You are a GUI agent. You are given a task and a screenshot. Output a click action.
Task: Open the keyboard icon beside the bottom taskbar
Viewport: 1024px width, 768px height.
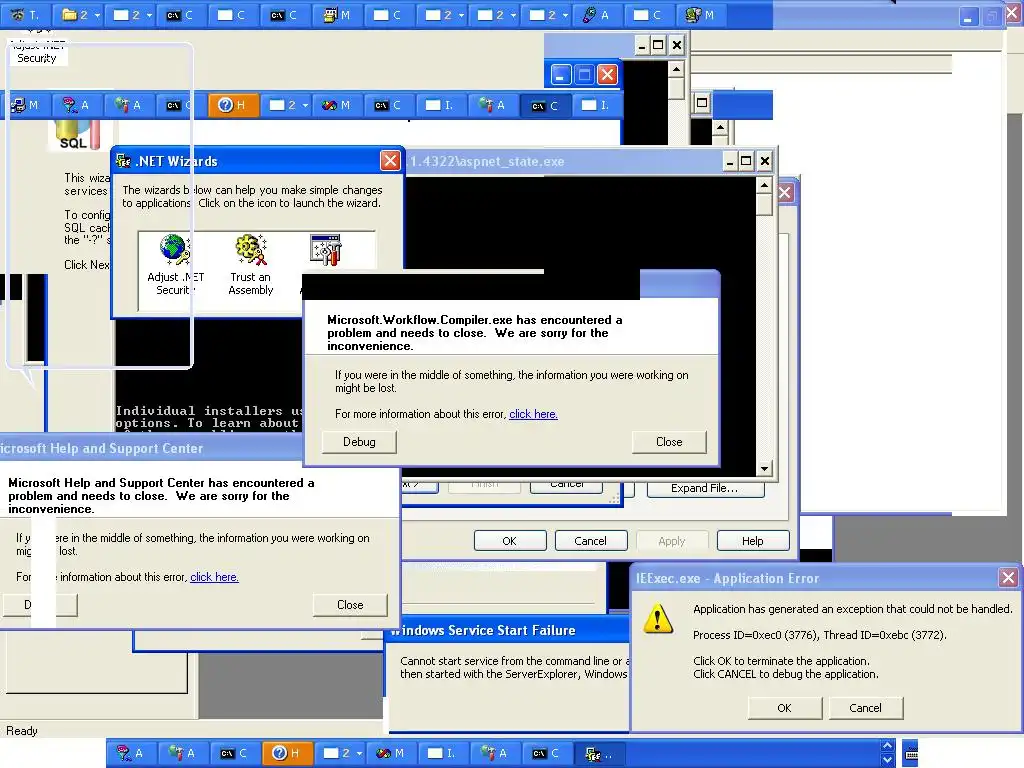911,754
